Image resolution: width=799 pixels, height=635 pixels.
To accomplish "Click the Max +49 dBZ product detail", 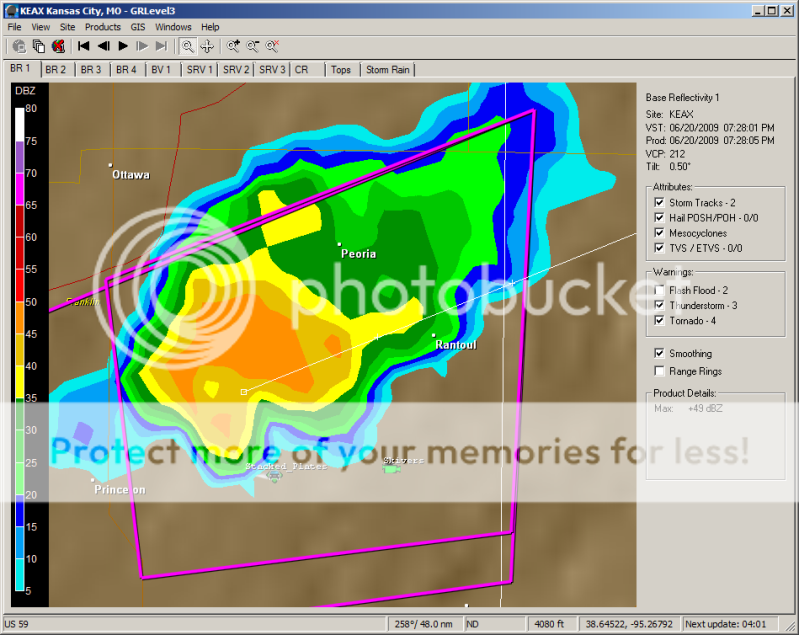I will [688, 409].
